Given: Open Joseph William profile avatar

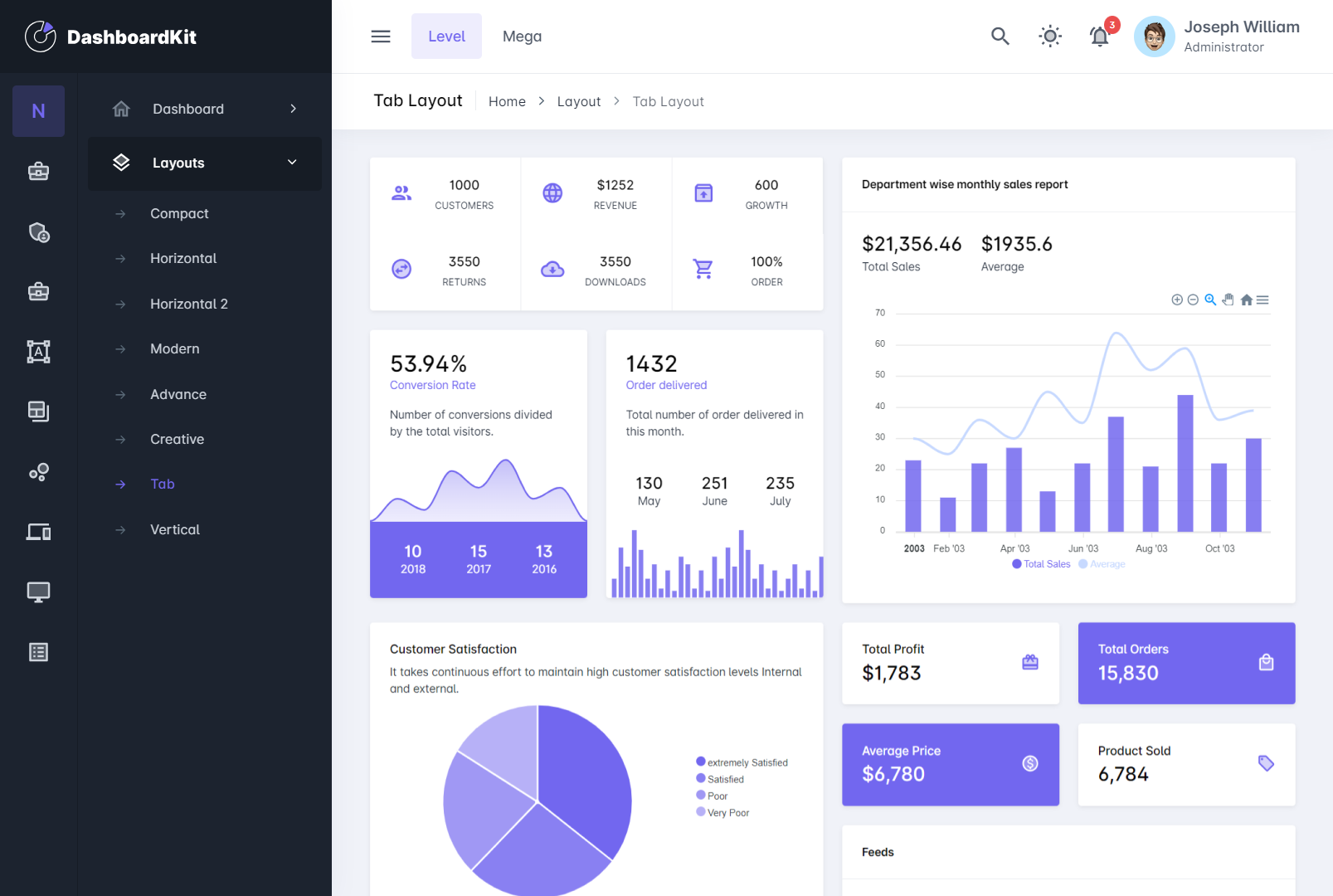Looking at the screenshot, I should [x=1154, y=37].
